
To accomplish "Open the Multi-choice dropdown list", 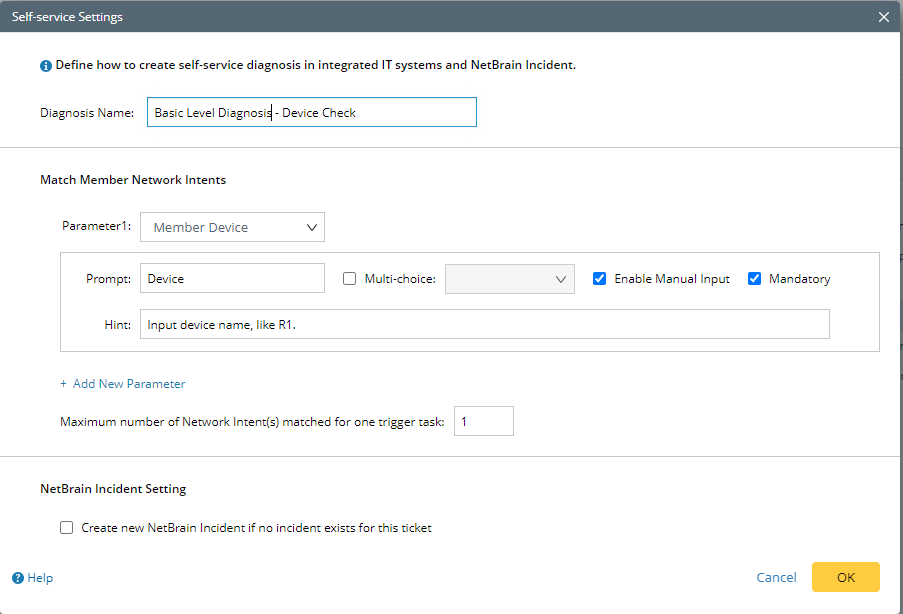I will [510, 279].
